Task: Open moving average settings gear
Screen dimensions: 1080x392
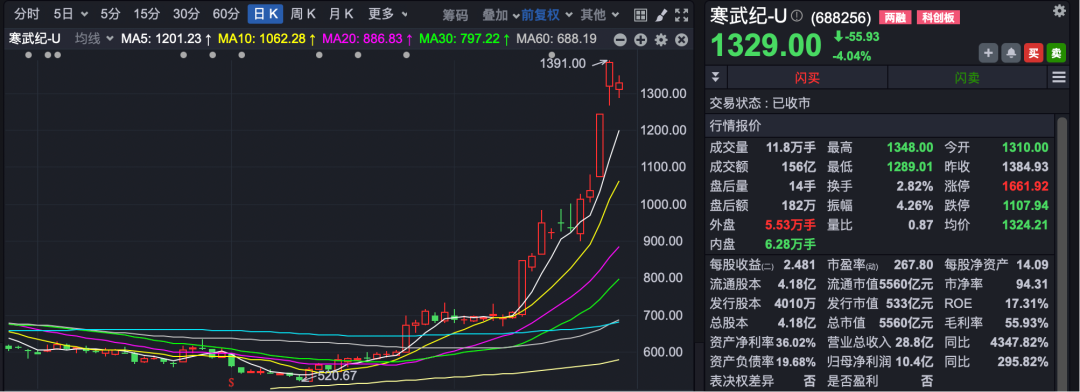Action: tap(661, 40)
